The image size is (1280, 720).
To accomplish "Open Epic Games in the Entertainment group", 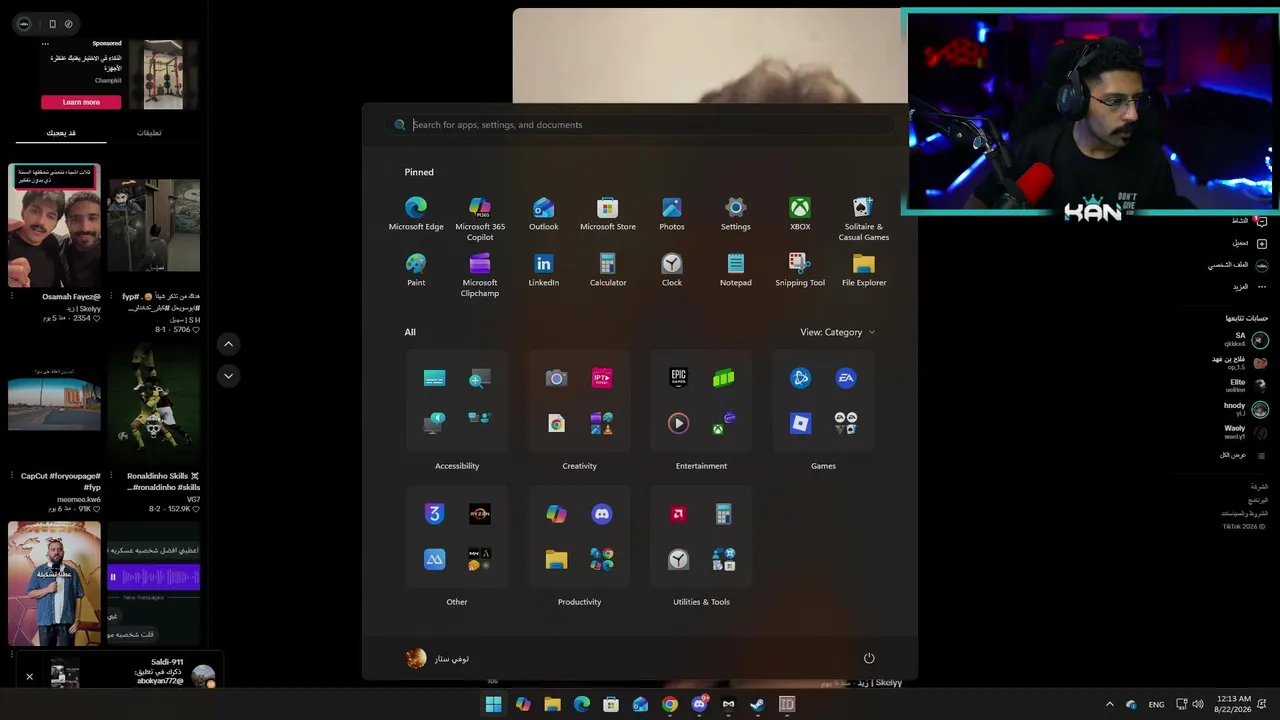I will [x=678, y=378].
